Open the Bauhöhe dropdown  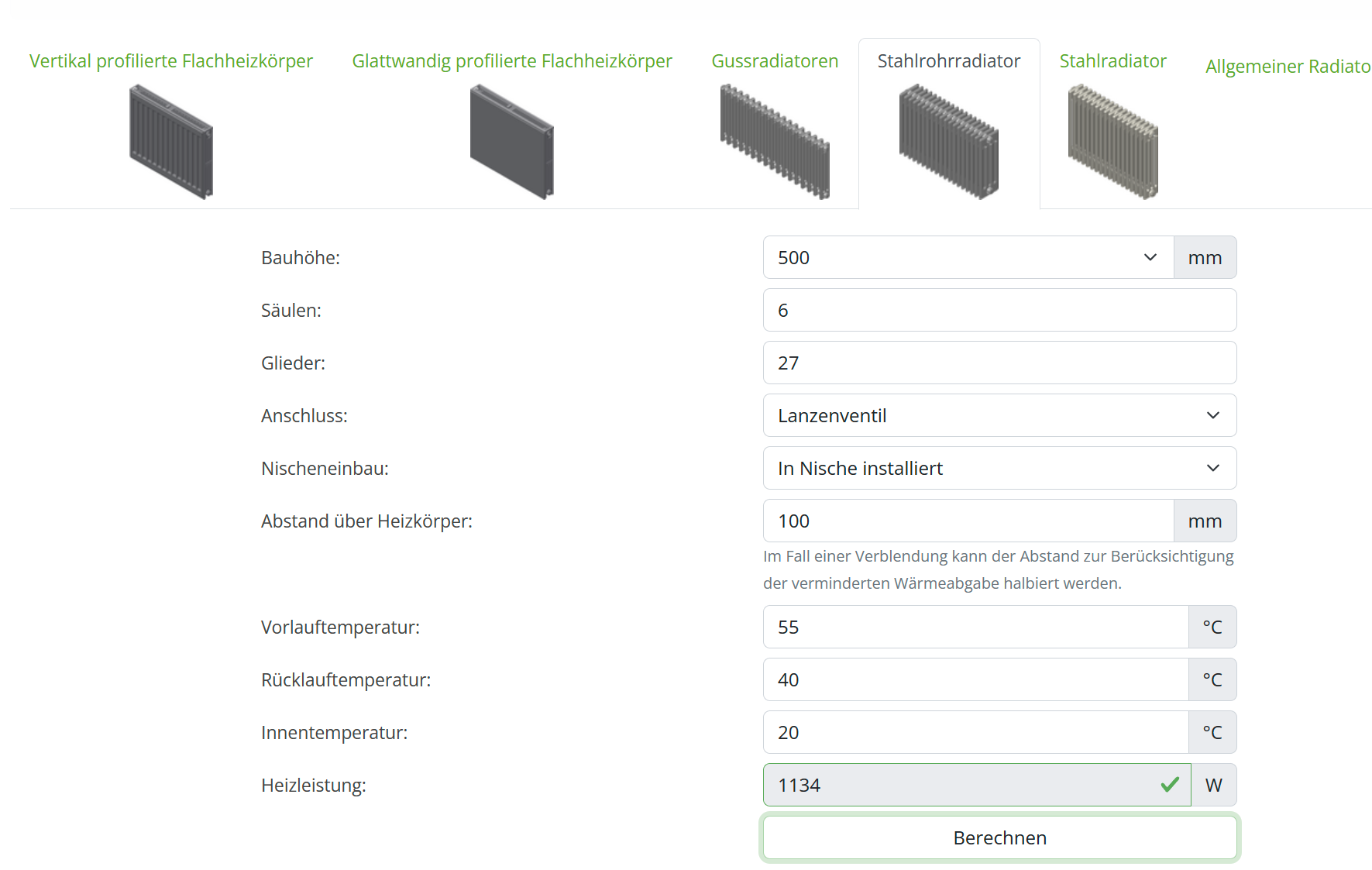point(968,257)
